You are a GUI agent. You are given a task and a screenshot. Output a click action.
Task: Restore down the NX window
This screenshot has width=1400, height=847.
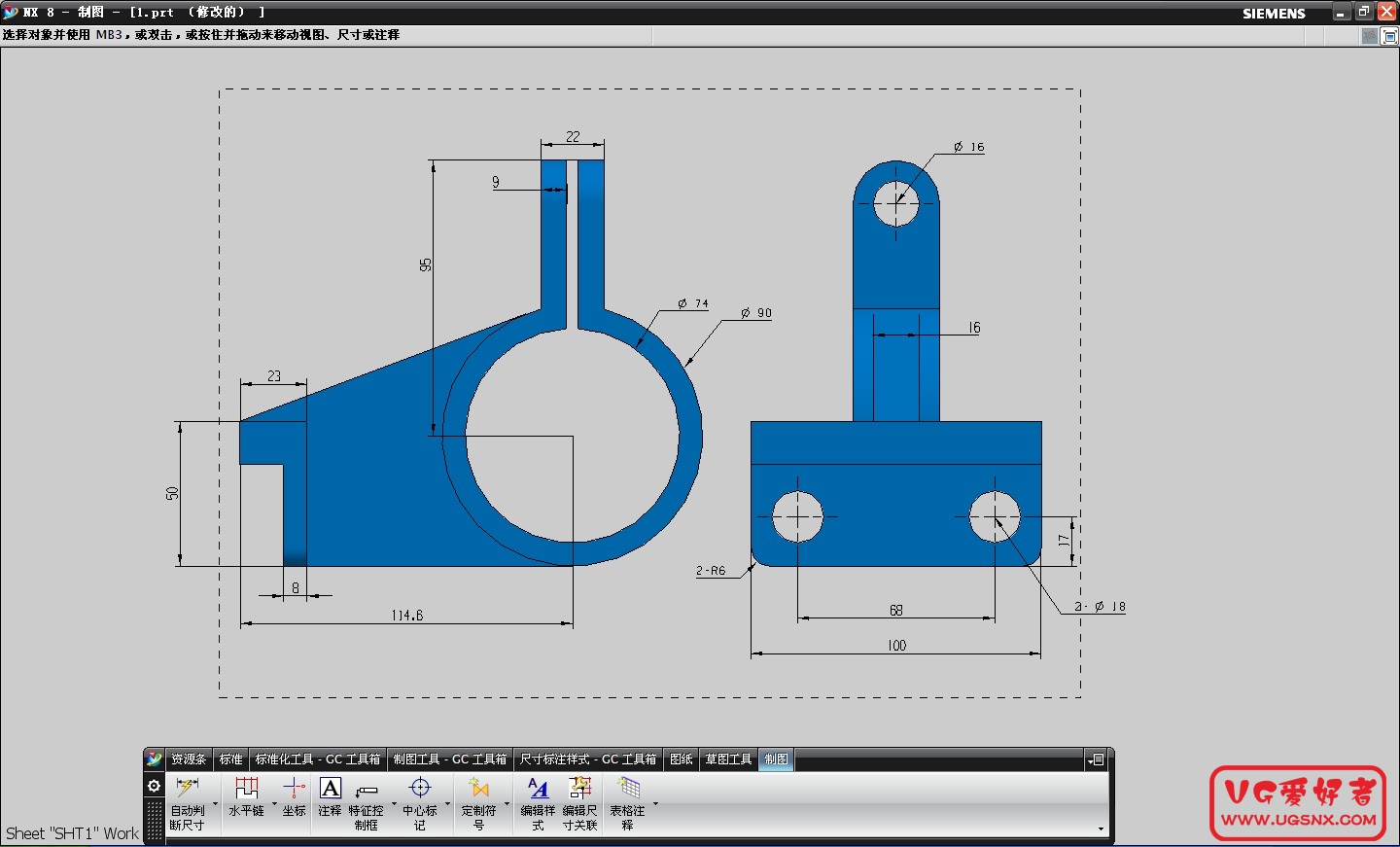[1364, 12]
